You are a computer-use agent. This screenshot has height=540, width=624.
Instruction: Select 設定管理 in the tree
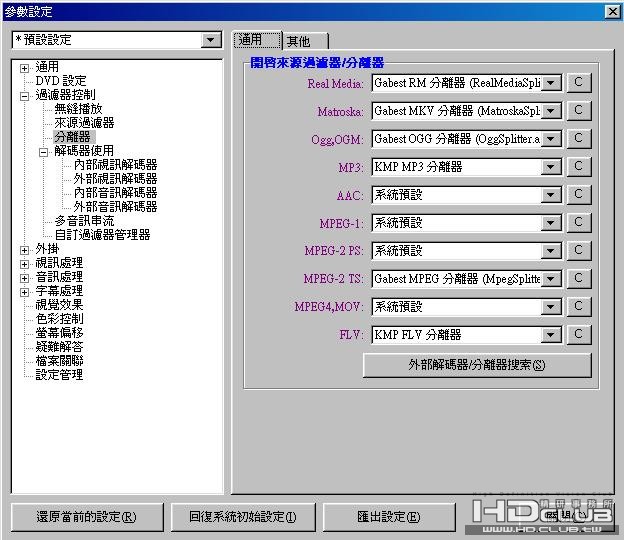click(59, 375)
